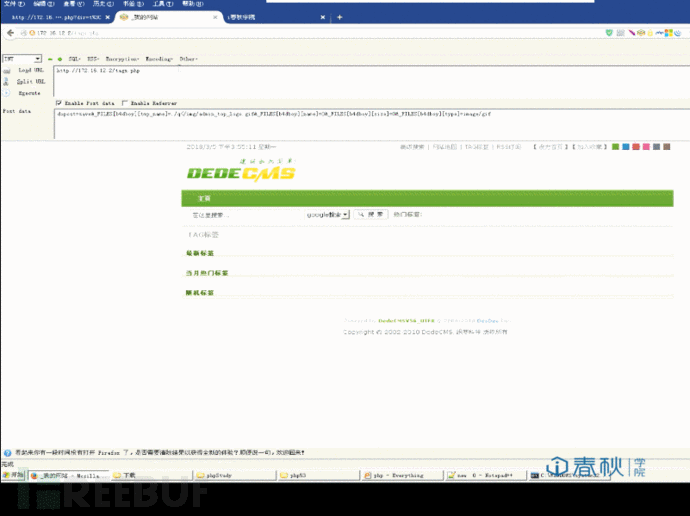Open the XSS dropdown menu in HackBar
This screenshot has height=516, width=690.
(93, 59)
